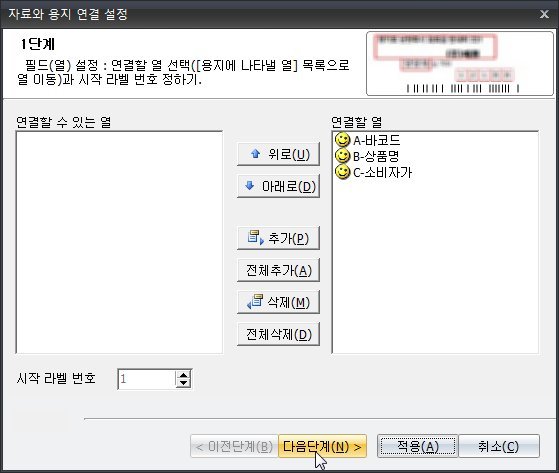
Task: Click the label preview thumbnail image
Action: pos(460,64)
